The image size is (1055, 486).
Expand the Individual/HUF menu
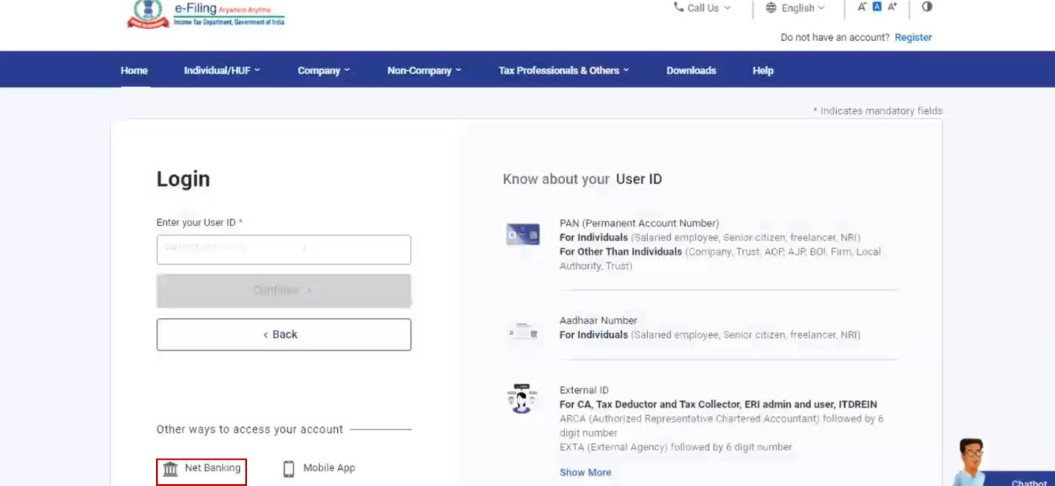pos(222,71)
